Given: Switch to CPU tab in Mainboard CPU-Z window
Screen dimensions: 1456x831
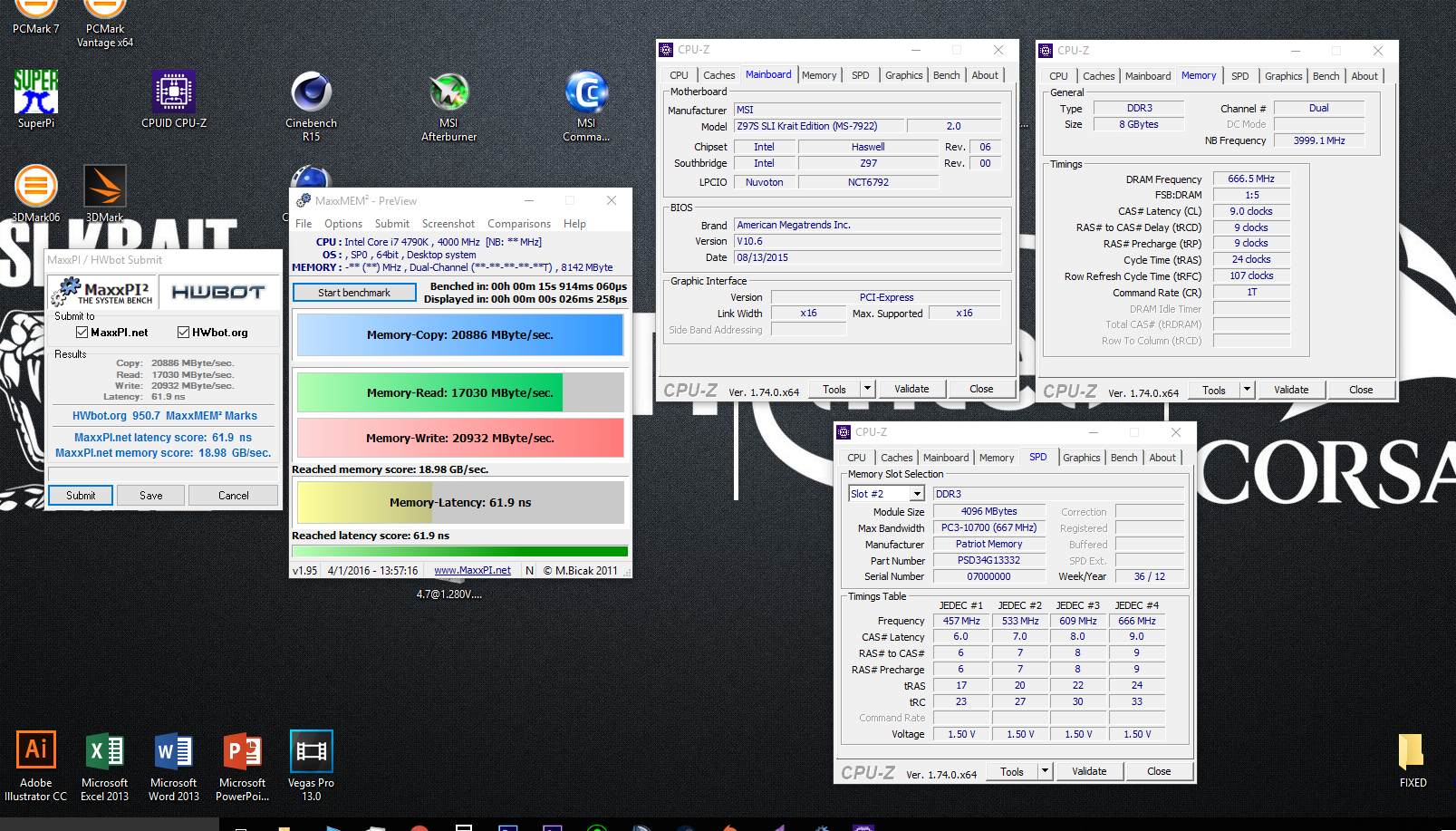Looking at the screenshot, I should [x=679, y=75].
